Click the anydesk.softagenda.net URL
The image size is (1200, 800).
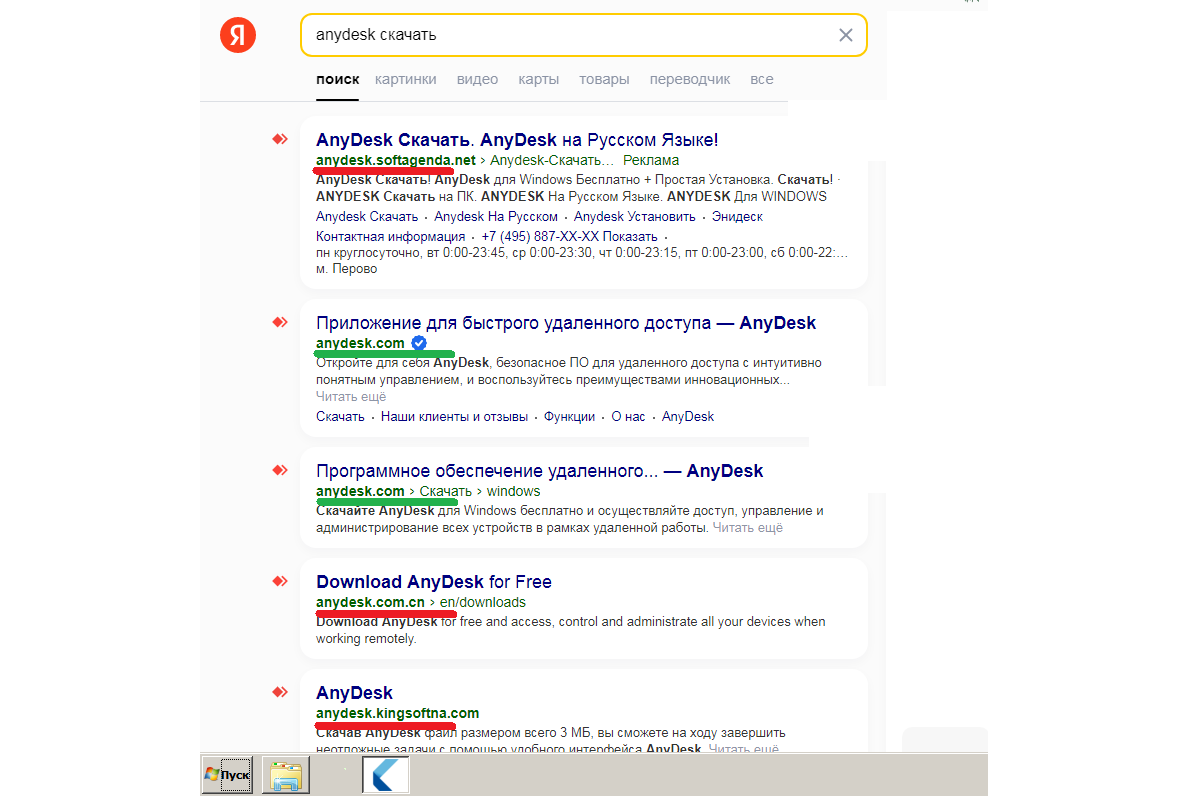(396, 160)
